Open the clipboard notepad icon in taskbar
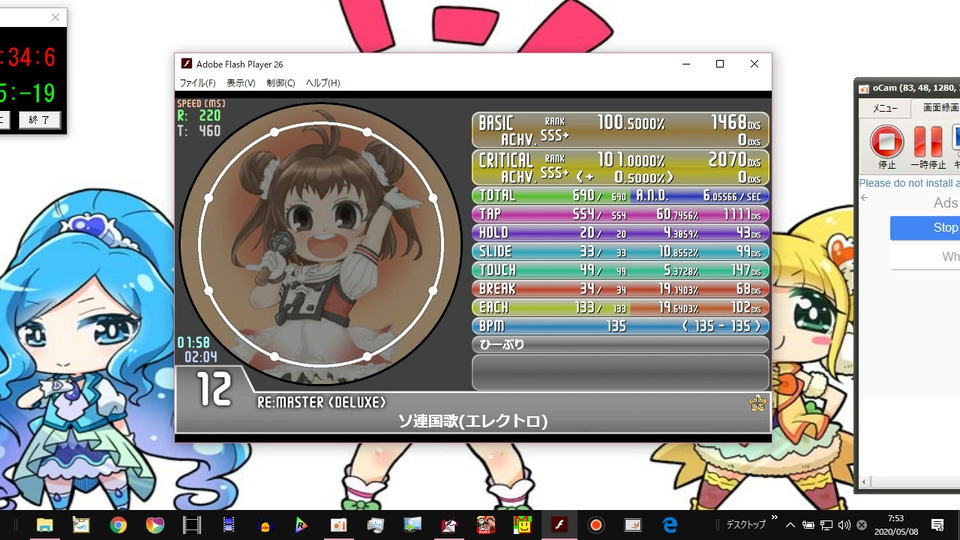 81,525
